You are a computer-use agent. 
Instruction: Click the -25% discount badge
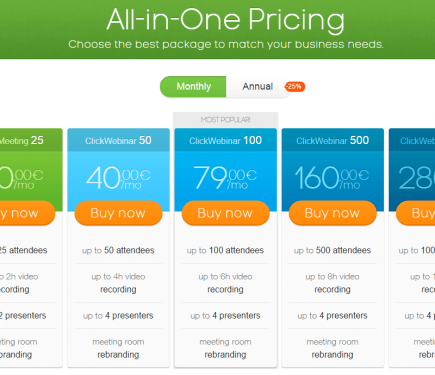click(295, 87)
